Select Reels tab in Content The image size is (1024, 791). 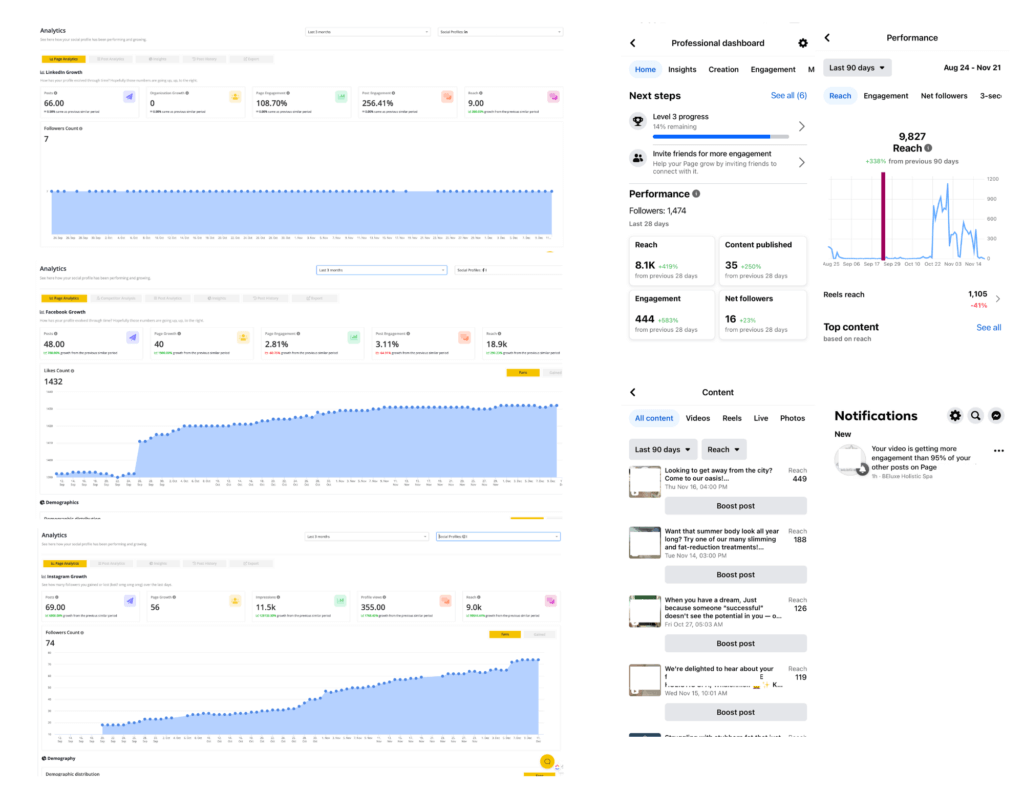(x=731, y=418)
